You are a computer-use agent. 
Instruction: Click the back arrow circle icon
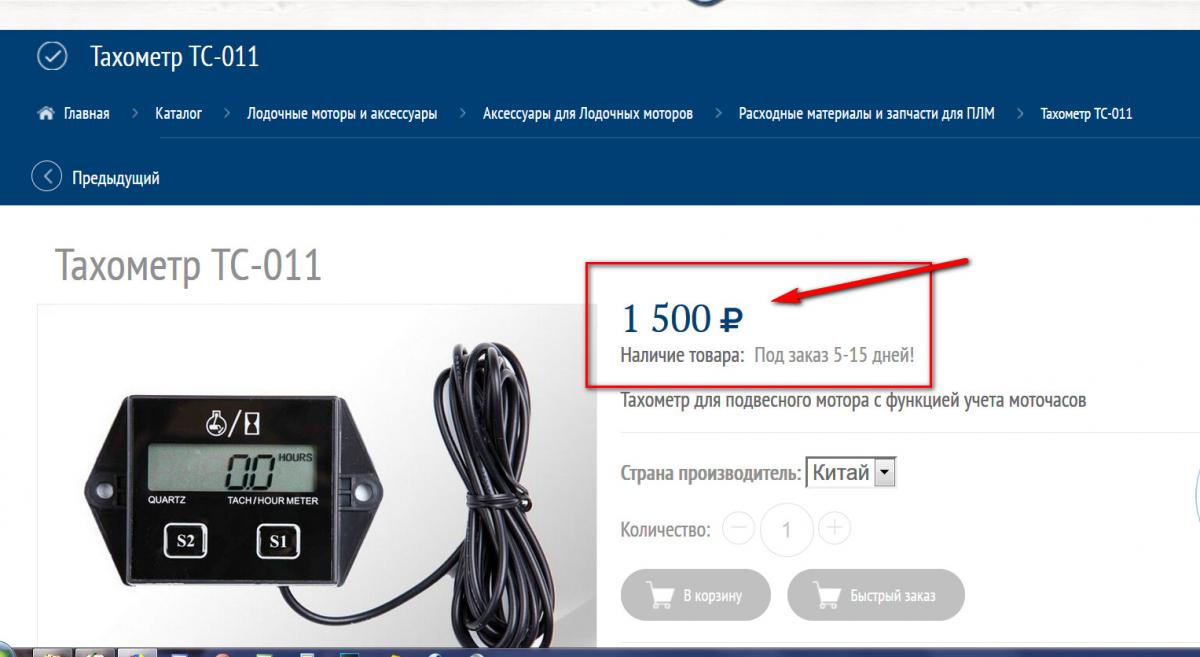click(x=47, y=177)
